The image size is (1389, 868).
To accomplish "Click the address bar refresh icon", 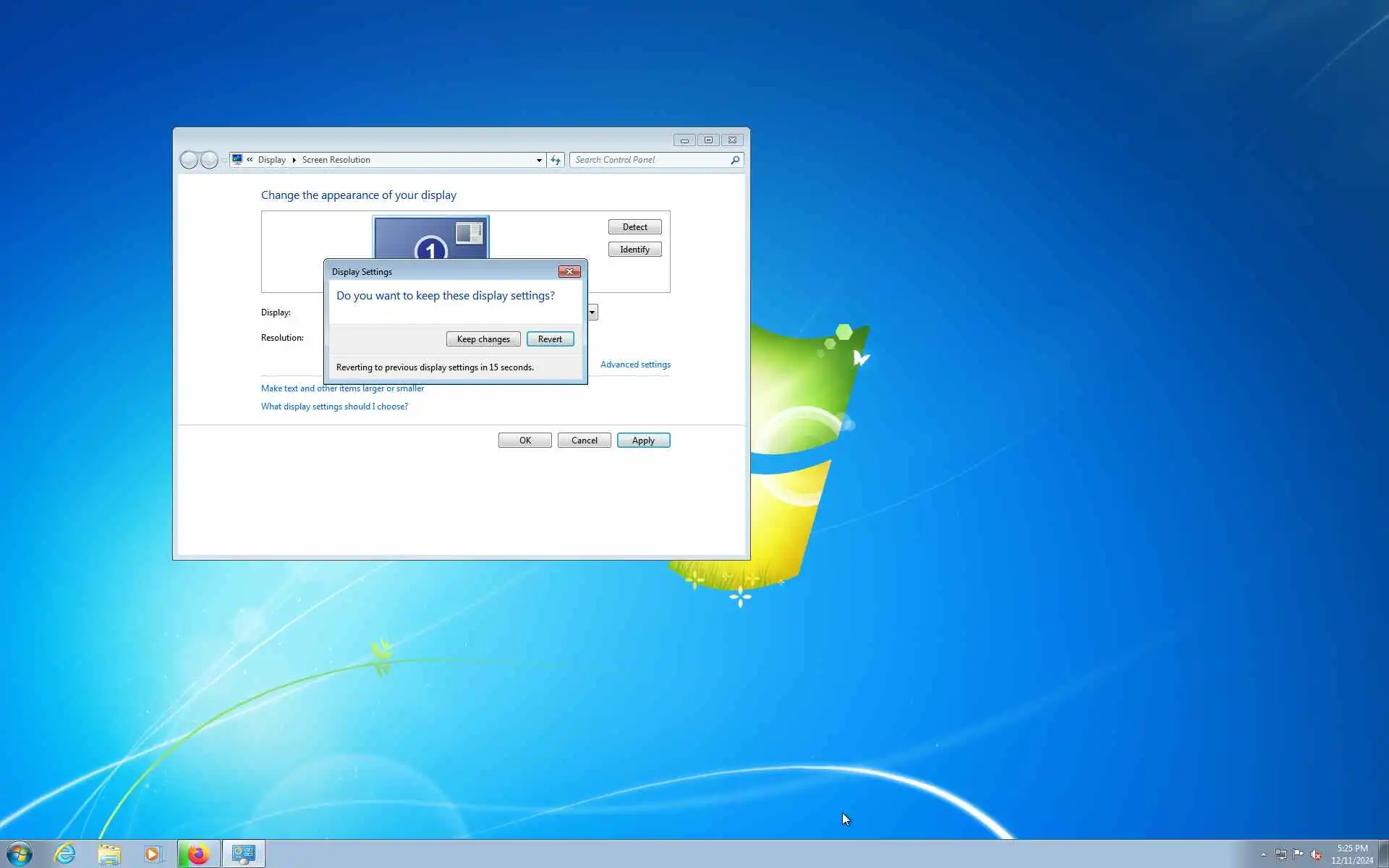I will pyautogui.click(x=556, y=160).
